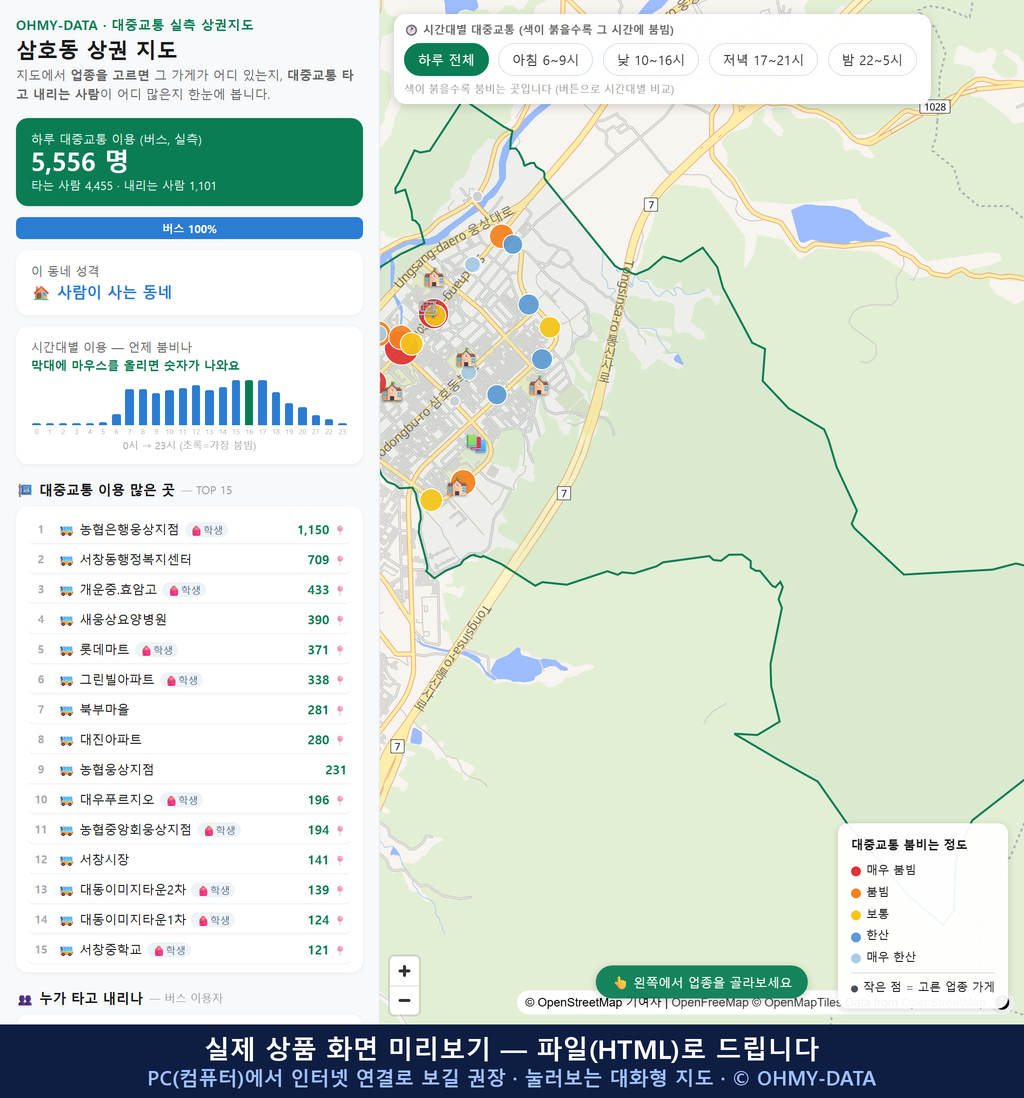Select the 새웅상요양병원 list row
The height and width of the screenshot is (1098, 1024).
point(189,620)
